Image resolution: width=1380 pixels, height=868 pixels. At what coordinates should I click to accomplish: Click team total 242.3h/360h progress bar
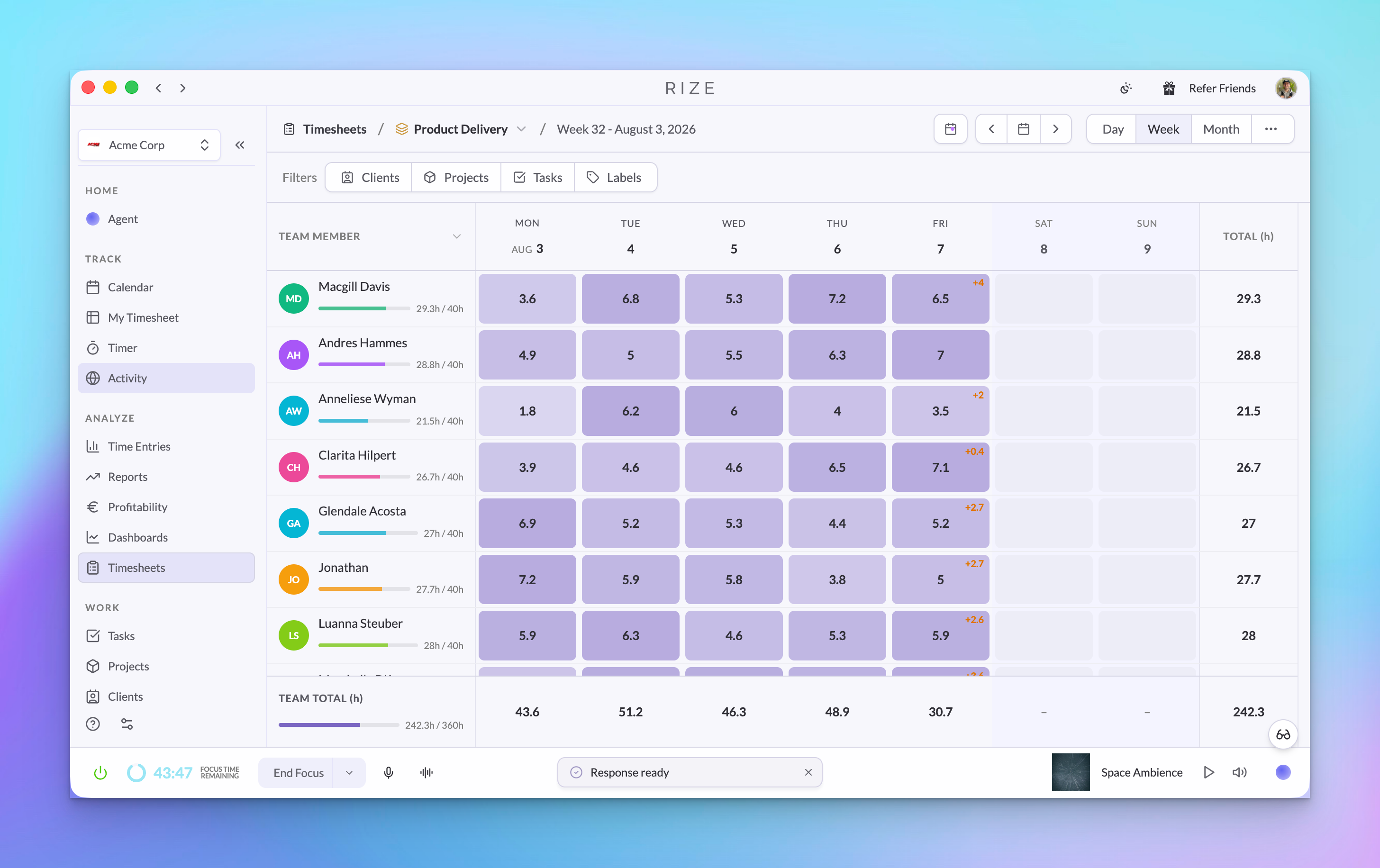pyautogui.click(x=339, y=725)
